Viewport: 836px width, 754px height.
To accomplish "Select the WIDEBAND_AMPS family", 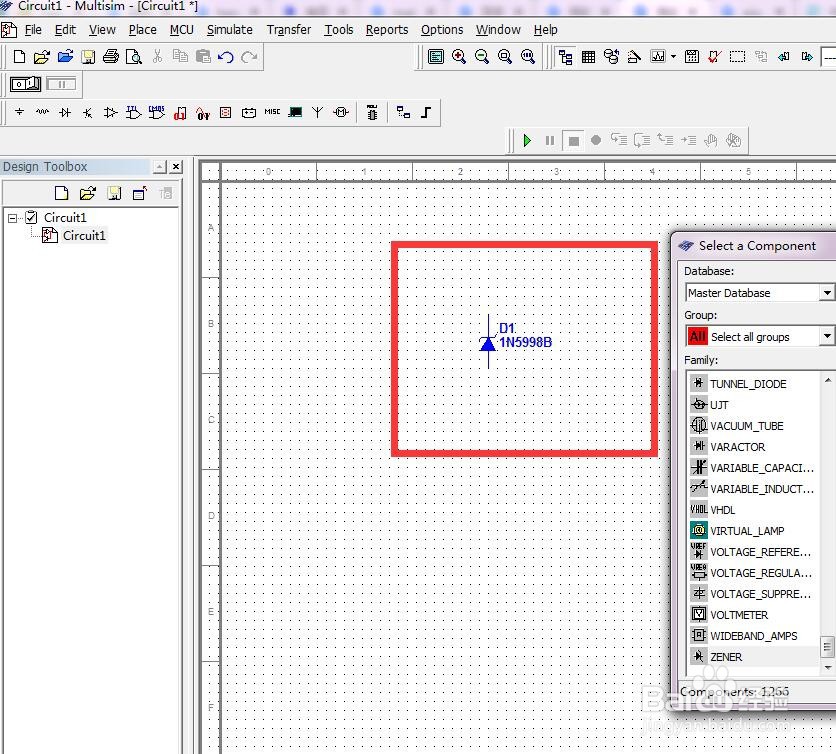I will coord(753,636).
